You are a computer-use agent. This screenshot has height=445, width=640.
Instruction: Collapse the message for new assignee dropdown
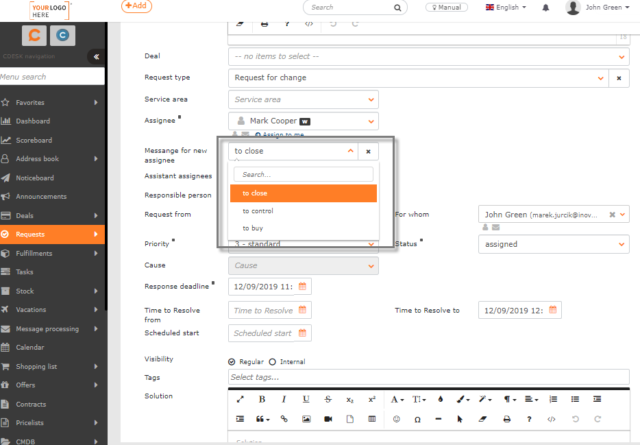click(350, 151)
